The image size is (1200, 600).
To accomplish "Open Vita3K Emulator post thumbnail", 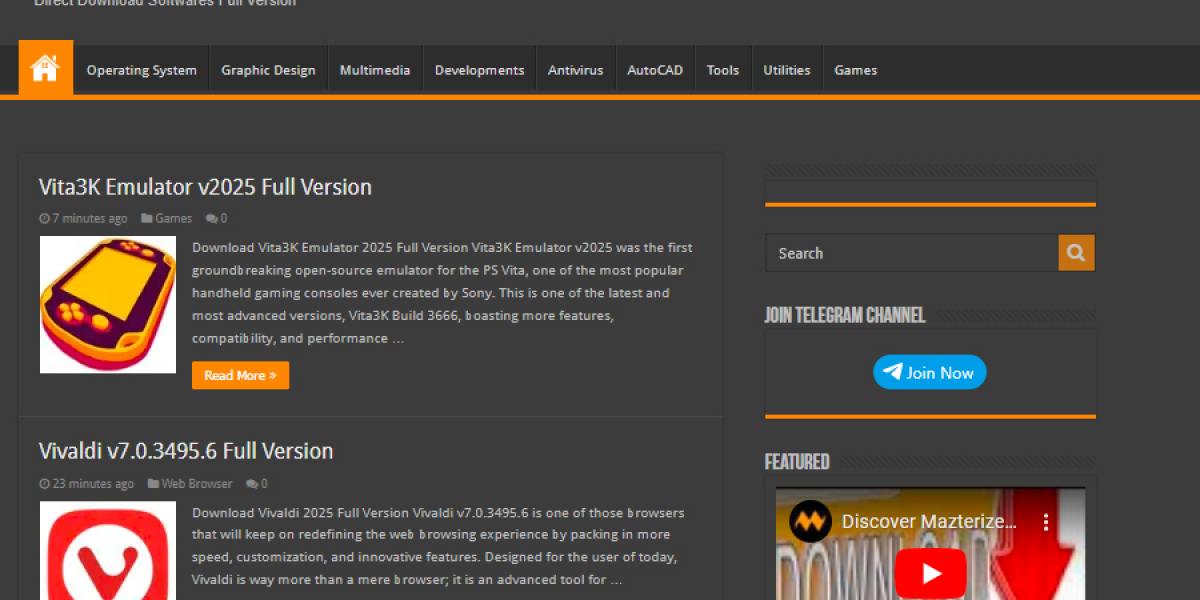I will (x=108, y=305).
